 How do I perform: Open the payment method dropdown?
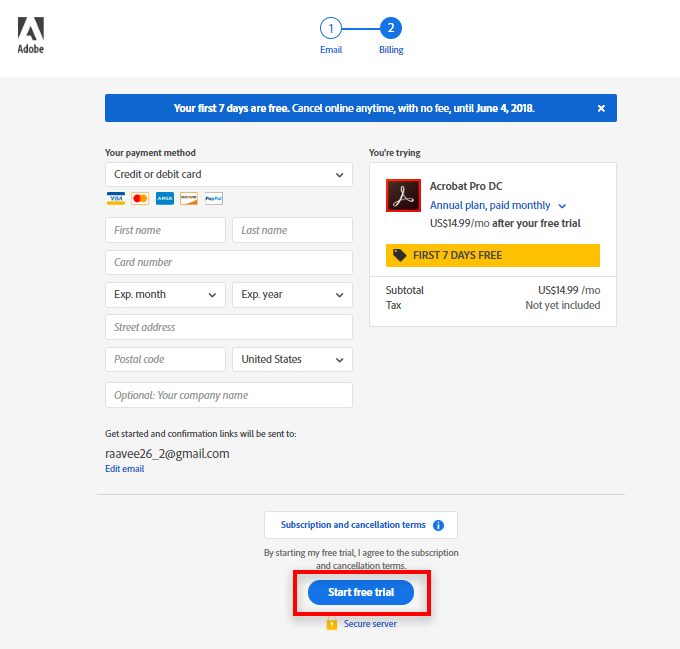point(229,175)
